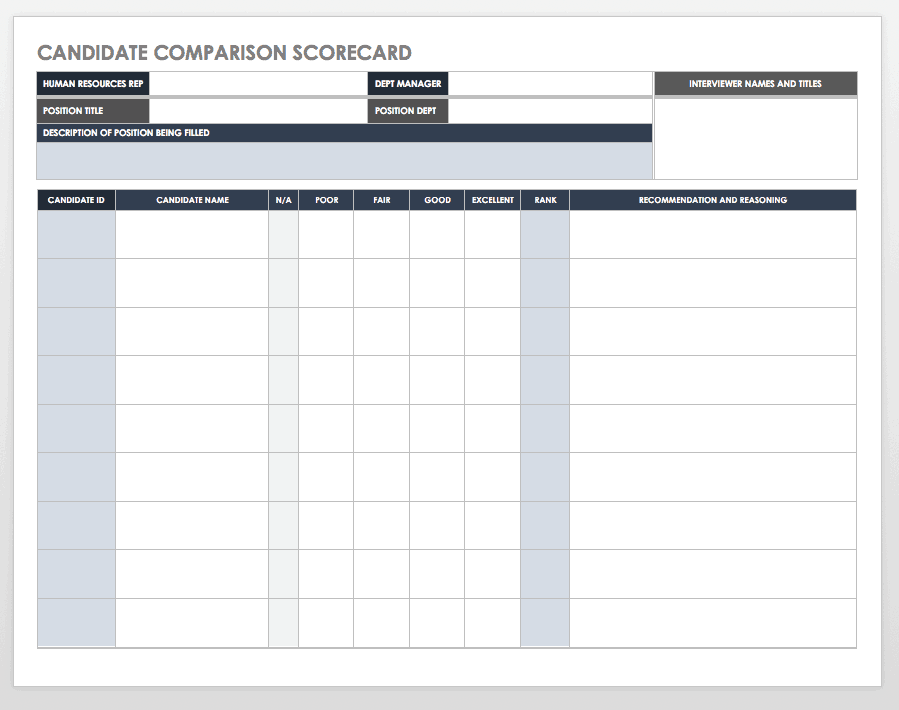899x710 pixels.
Task: Click the Dept Manager input field
Action: click(550, 84)
